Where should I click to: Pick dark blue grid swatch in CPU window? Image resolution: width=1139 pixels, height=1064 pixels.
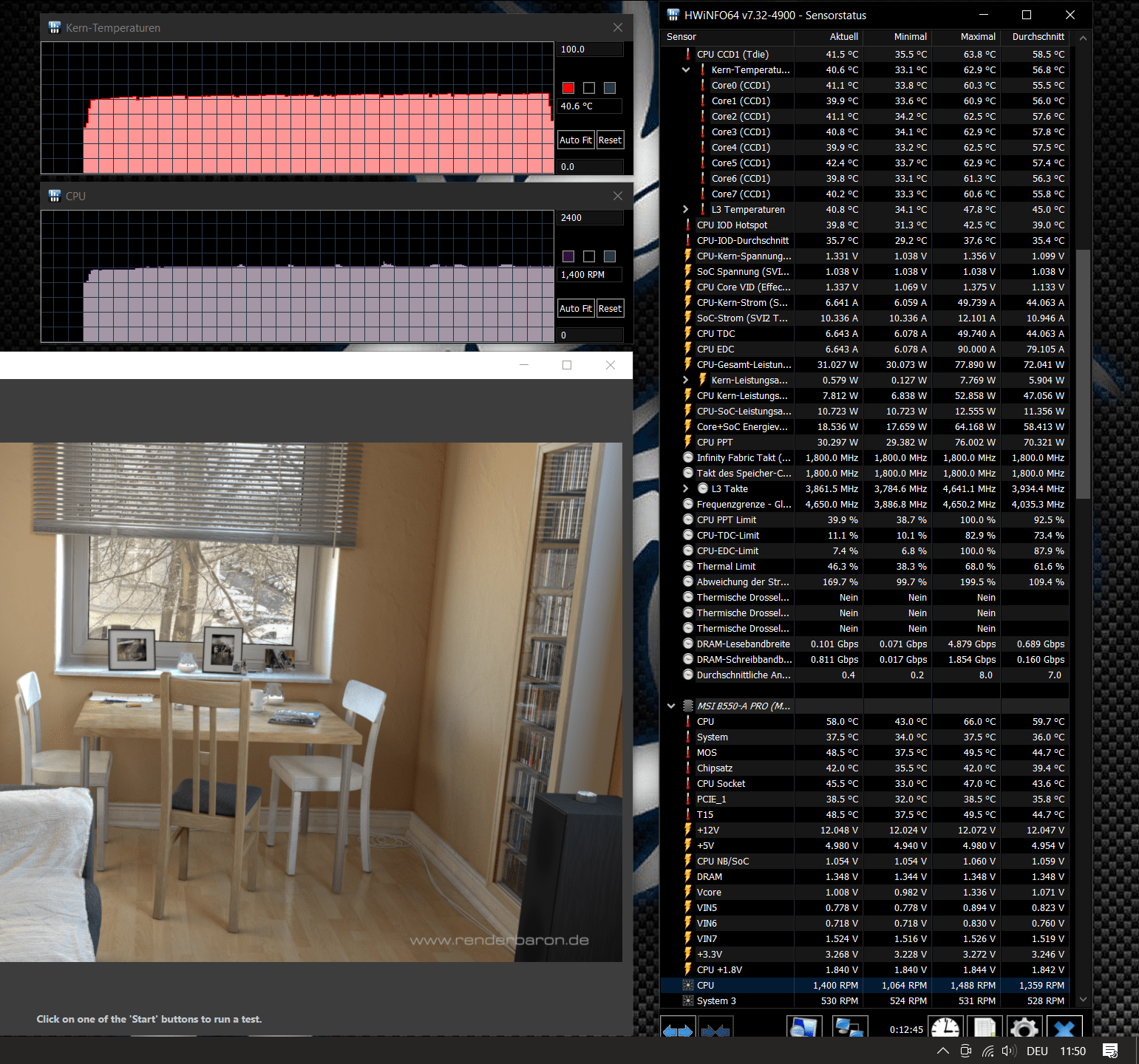(610, 256)
